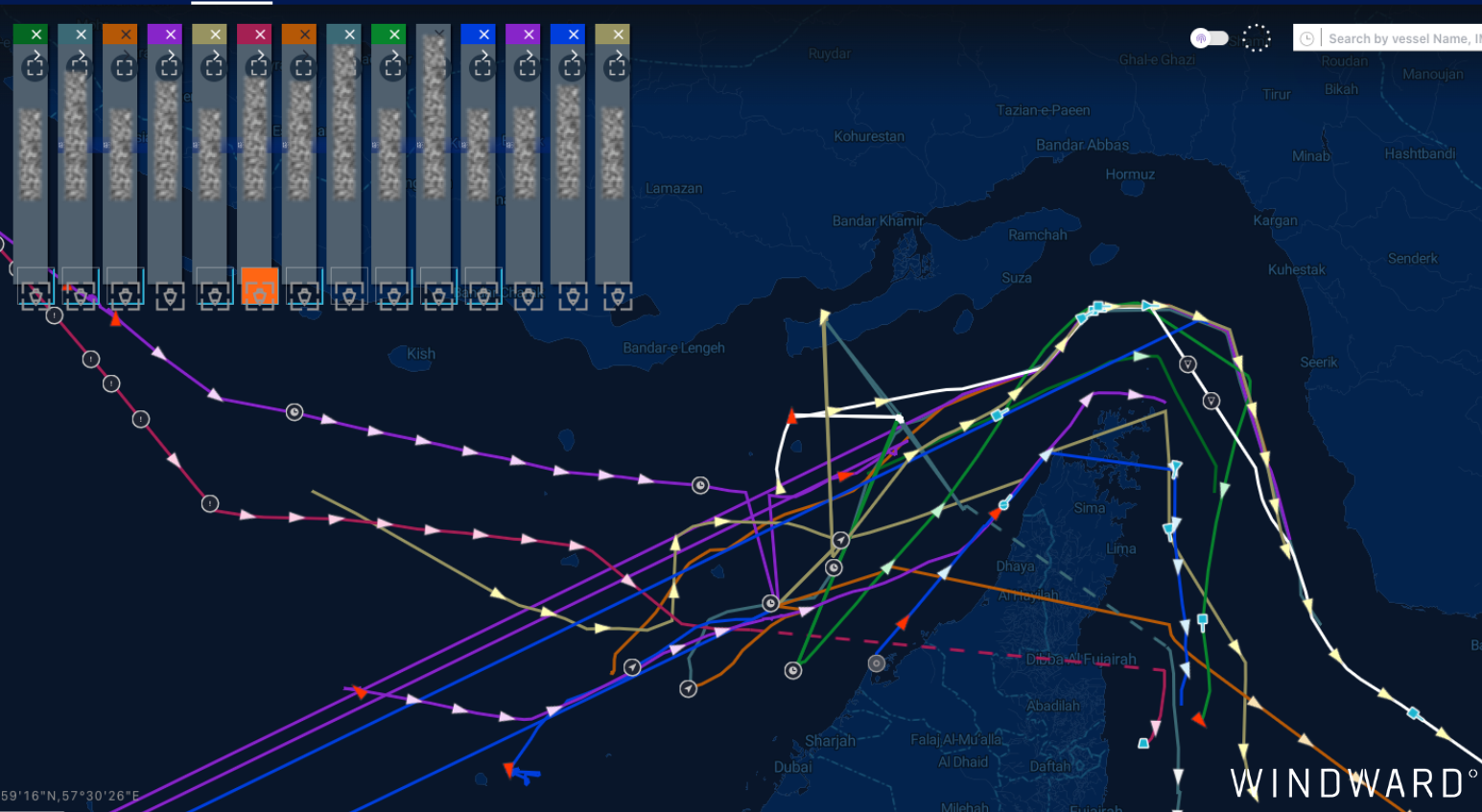Expand the second purple vessel card chevron
This screenshot has height=812, width=1482.
(x=529, y=55)
